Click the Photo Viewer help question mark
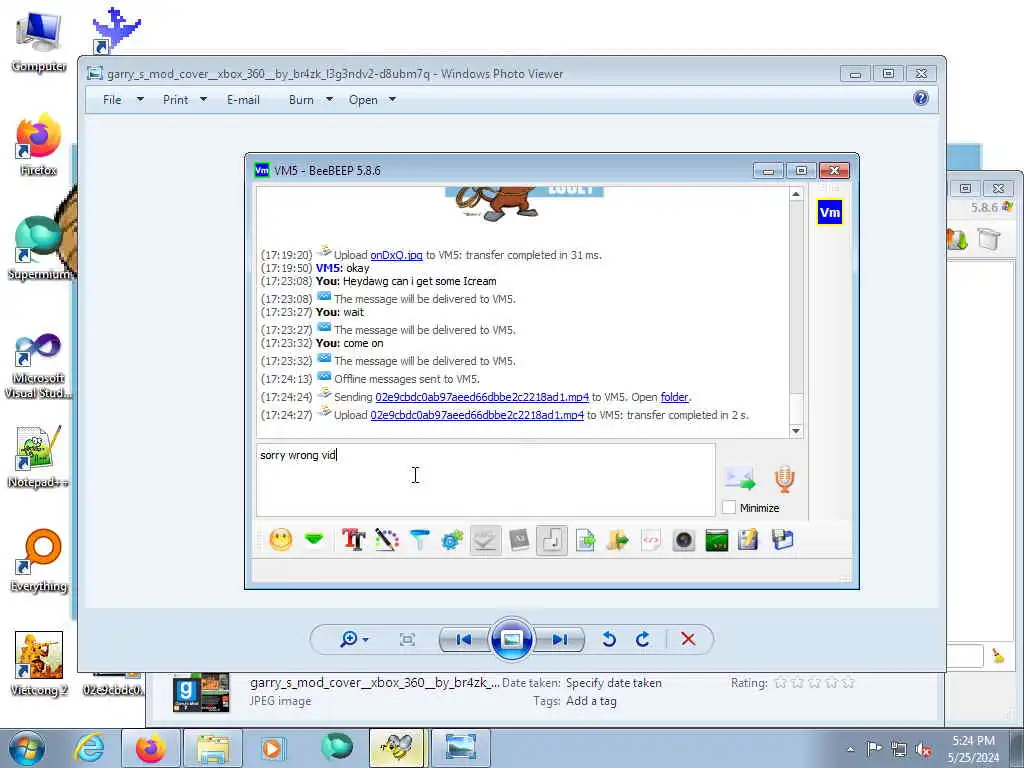 921,99
